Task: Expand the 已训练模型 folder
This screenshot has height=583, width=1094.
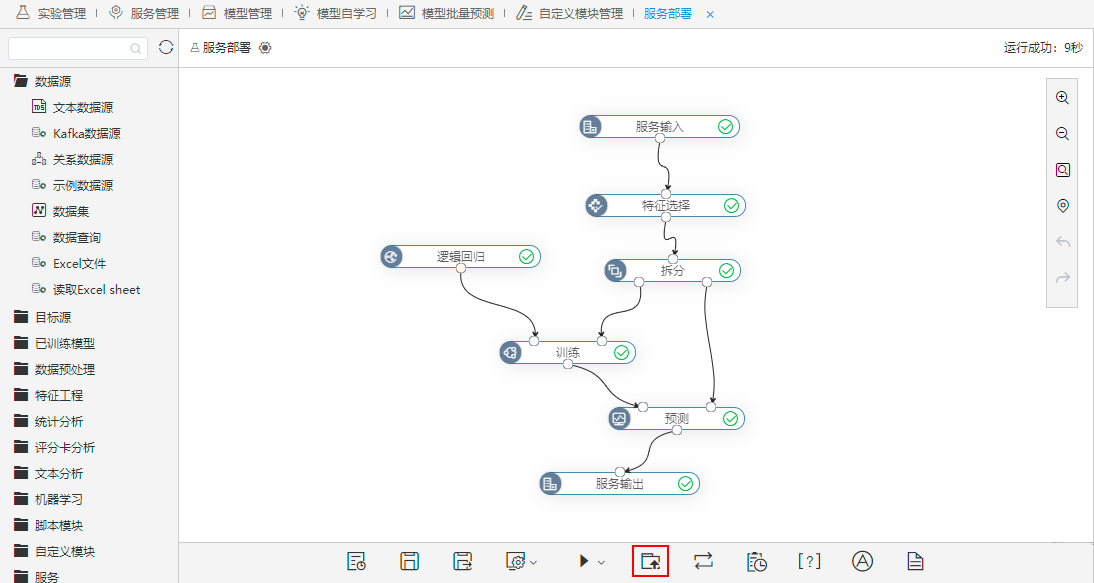Action: [x=54, y=343]
